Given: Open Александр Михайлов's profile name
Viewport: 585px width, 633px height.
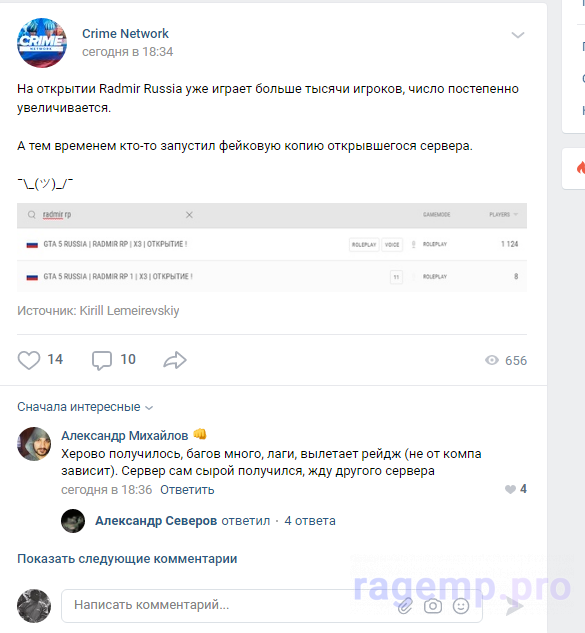Looking at the screenshot, I should (124, 436).
